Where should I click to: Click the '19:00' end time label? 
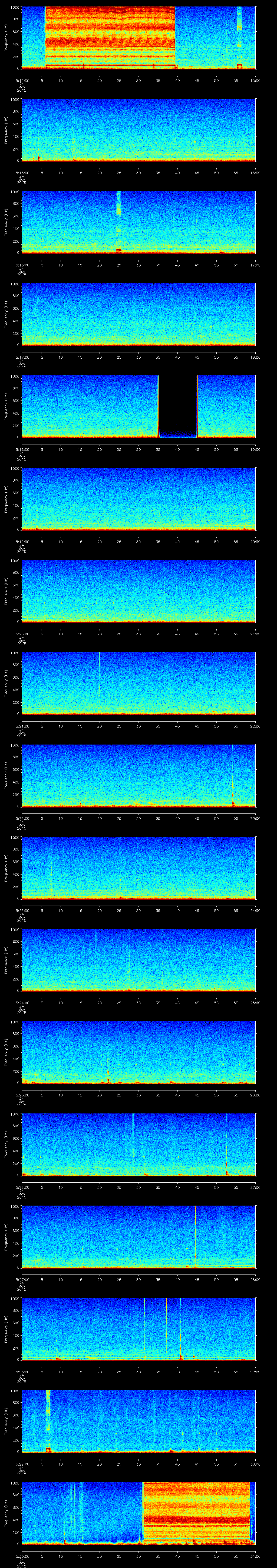point(256,449)
